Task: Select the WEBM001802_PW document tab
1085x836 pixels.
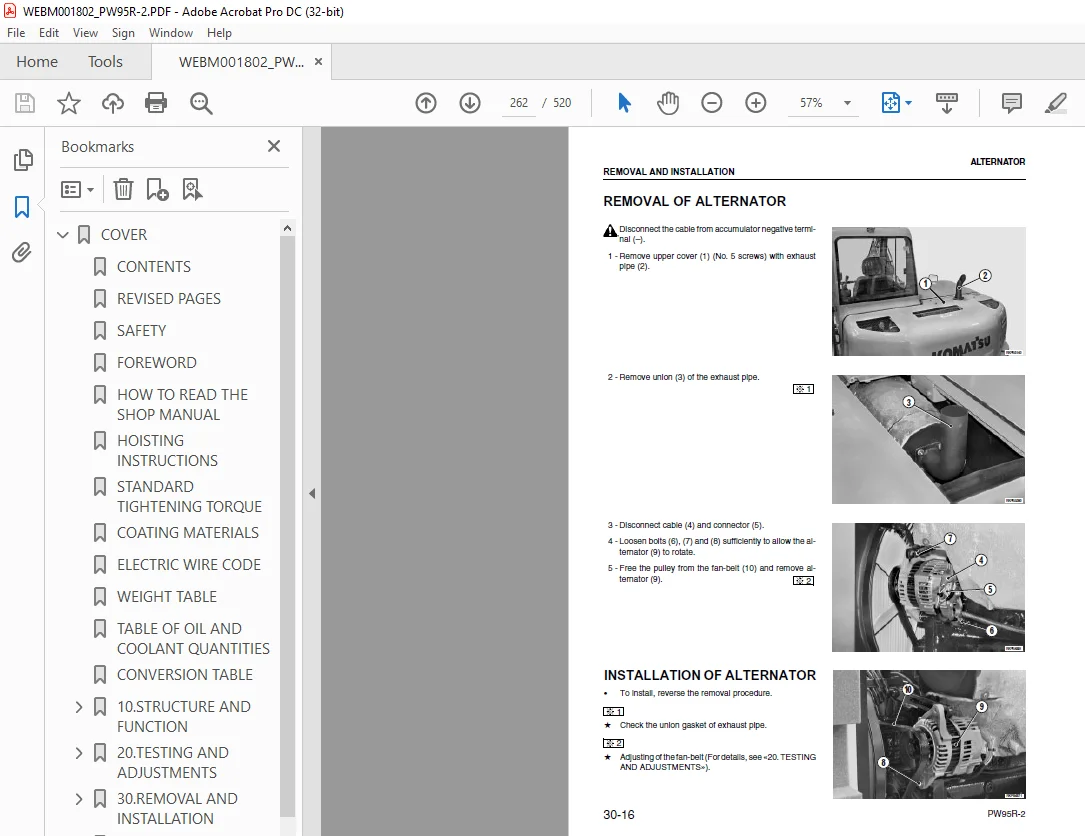Action: [241, 62]
